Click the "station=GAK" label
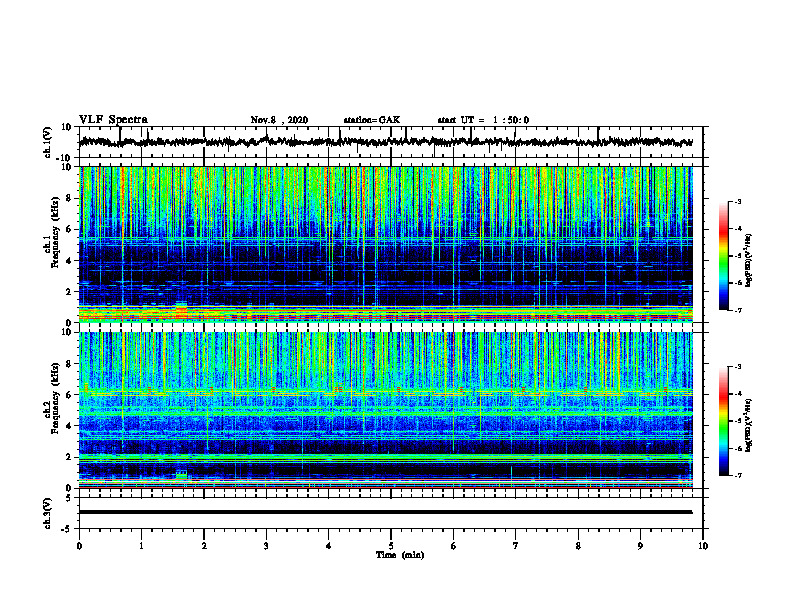The image size is (792, 612). point(372,120)
